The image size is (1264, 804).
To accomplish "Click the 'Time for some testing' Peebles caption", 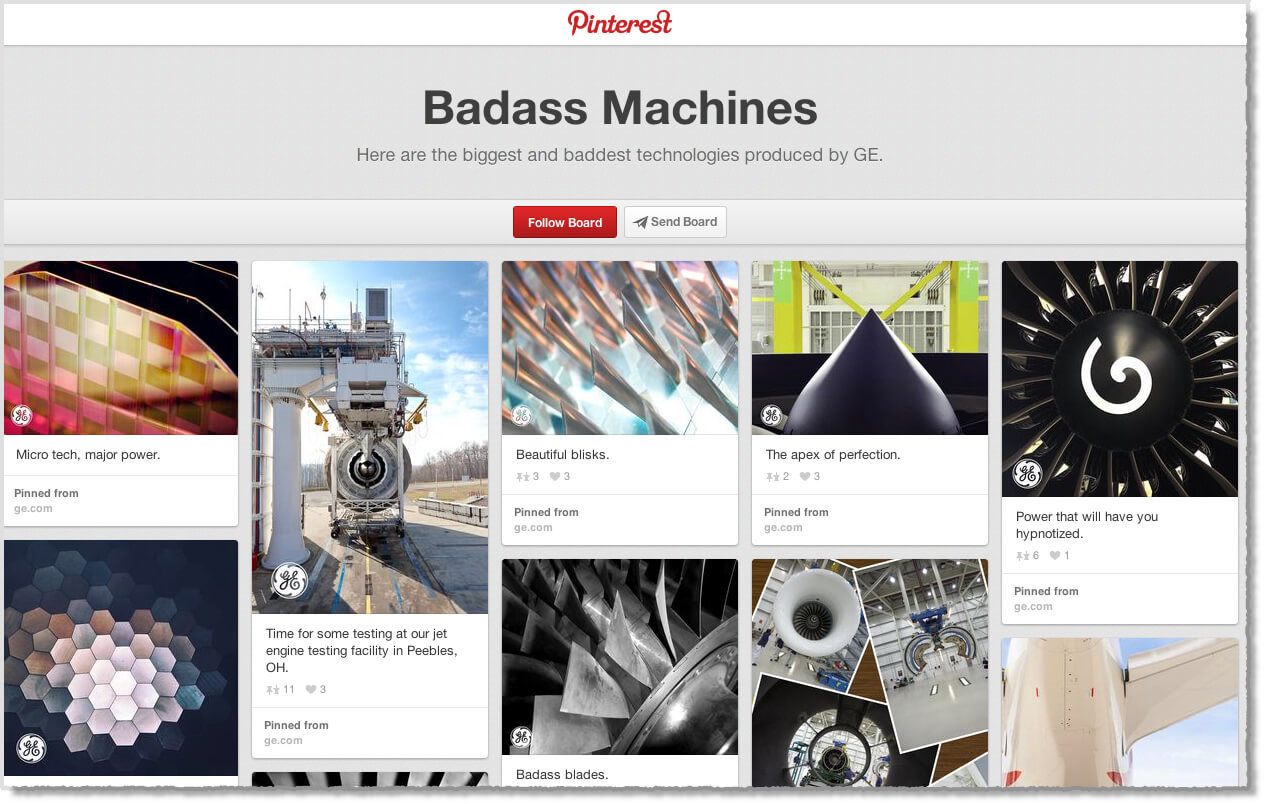I will tap(362, 650).
